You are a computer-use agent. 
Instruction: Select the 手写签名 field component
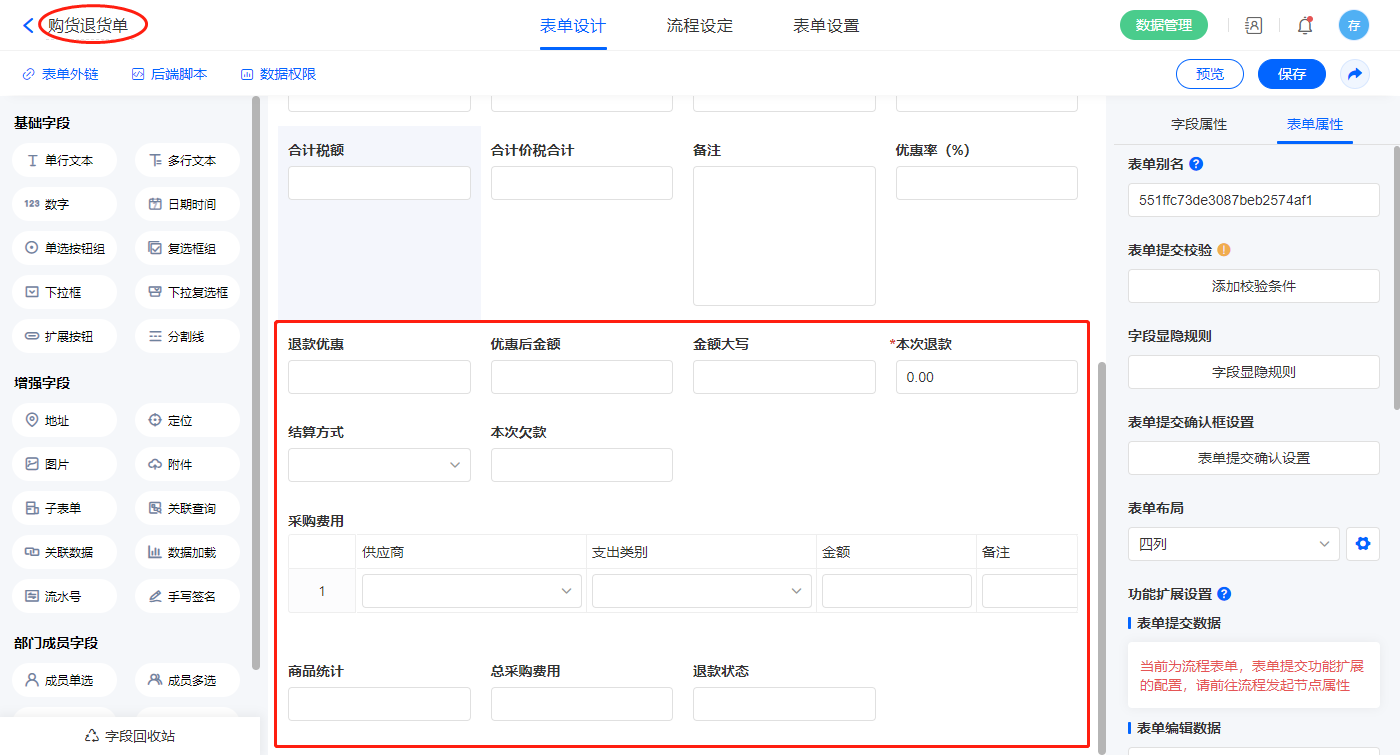point(187,596)
